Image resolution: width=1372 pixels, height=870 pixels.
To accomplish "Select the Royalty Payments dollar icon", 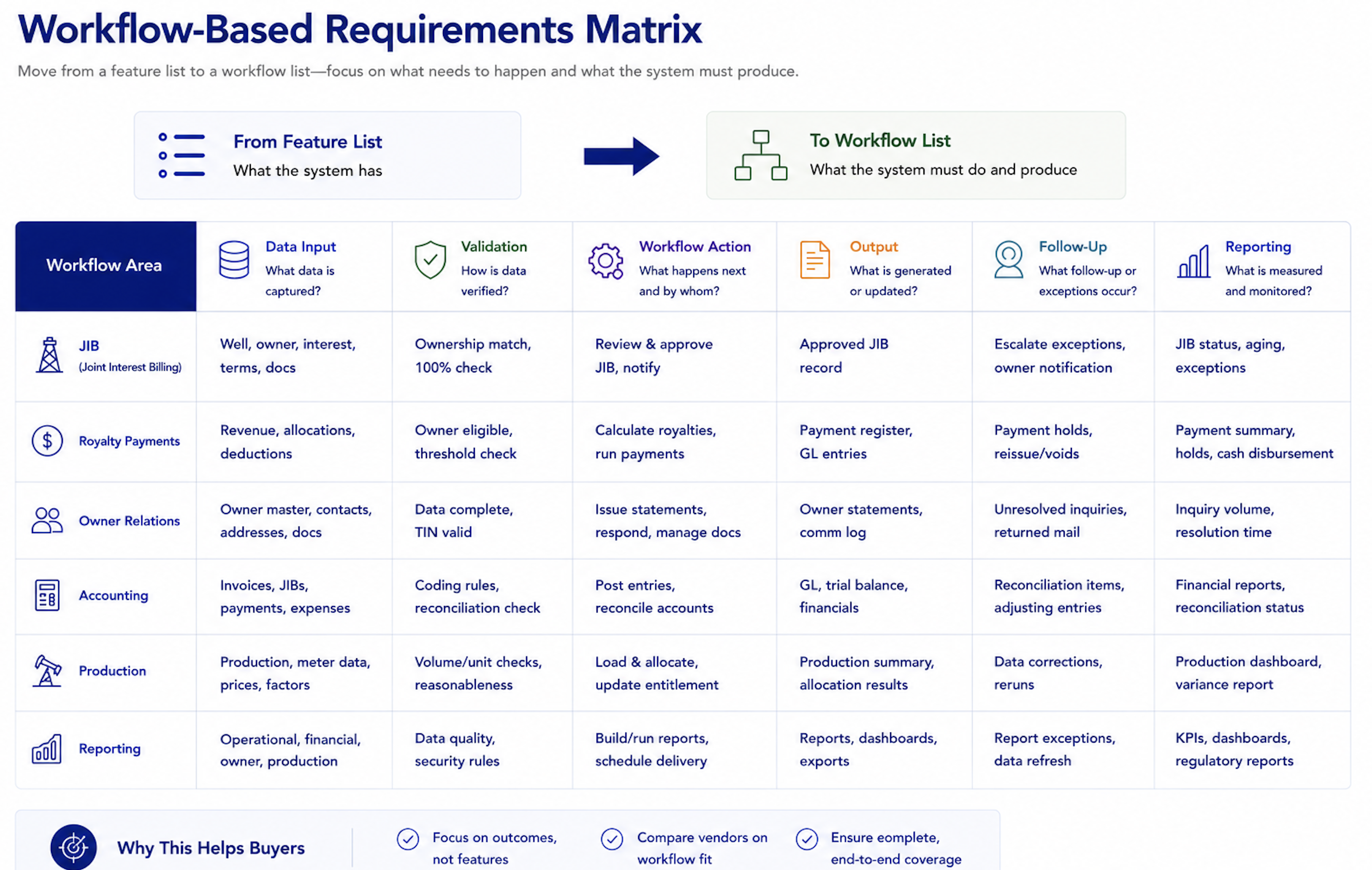I will [x=47, y=441].
